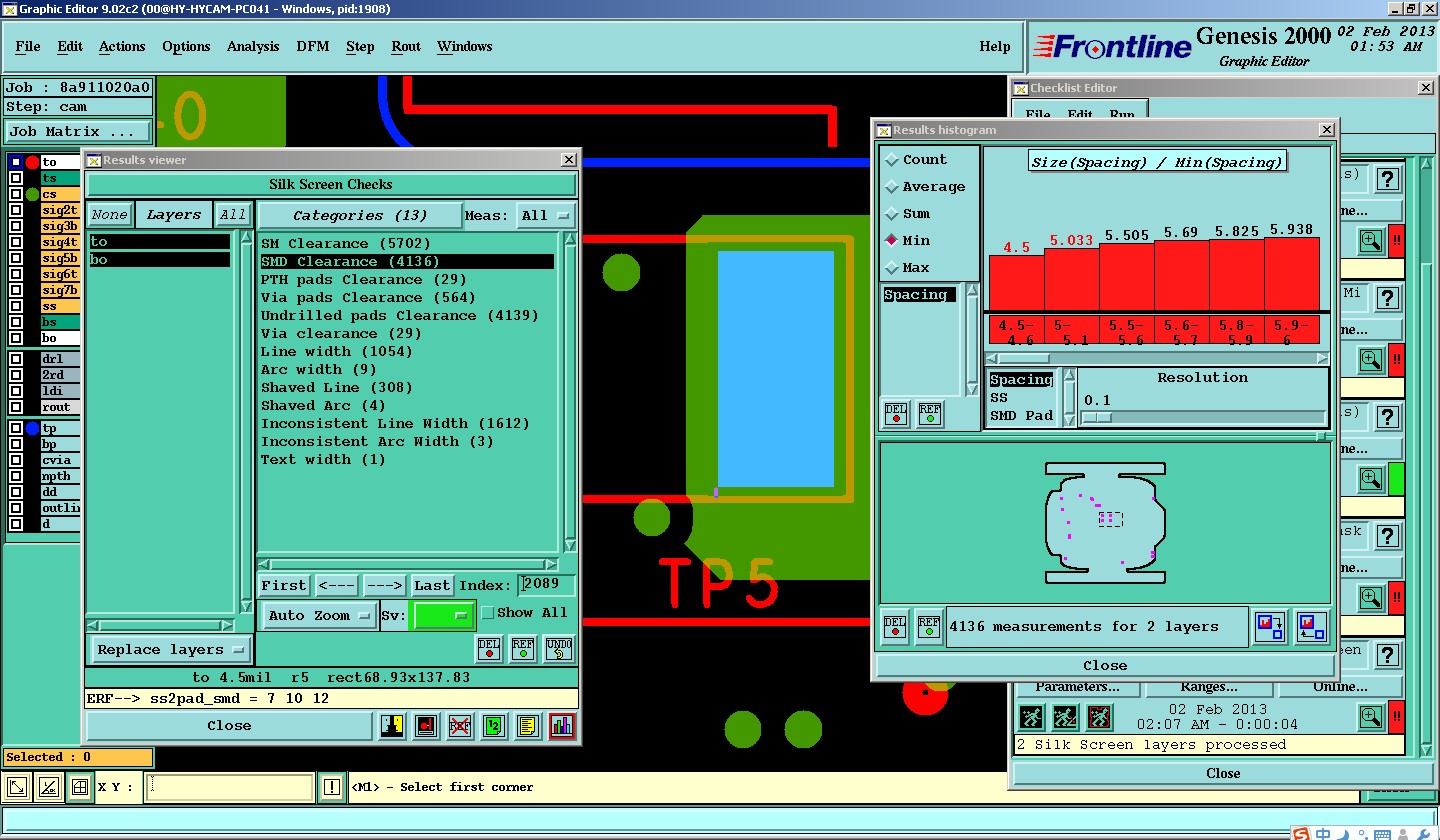Click the second running-man icon in Checklist Editor

click(1065, 717)
